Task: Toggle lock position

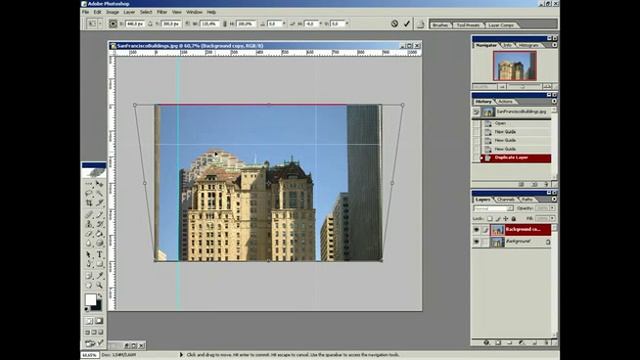Action: pyautogui.click(x=506, y=219)
